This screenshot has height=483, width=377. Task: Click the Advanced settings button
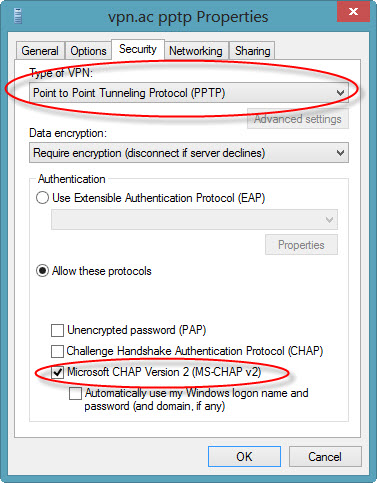(298, 119)
